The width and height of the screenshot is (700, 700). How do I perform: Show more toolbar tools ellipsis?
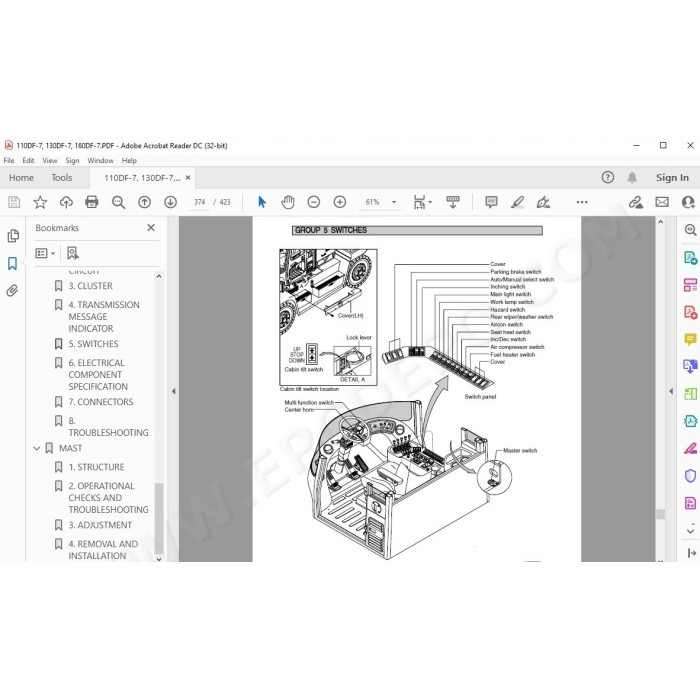(x=582, y=202)
